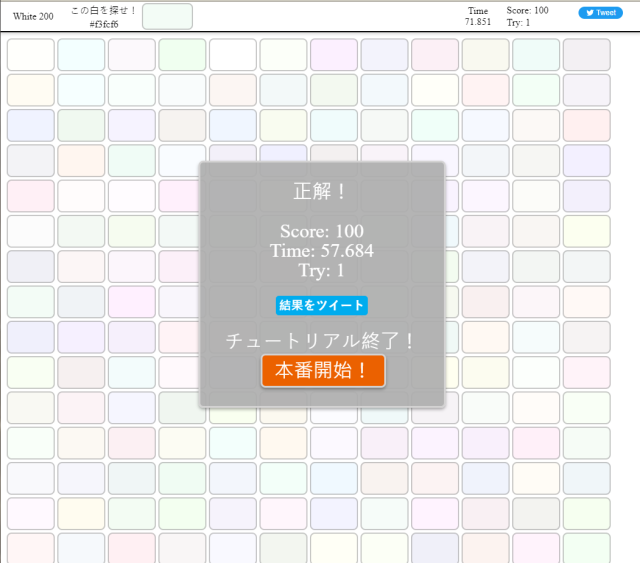
Task: Click the Twitter bird icon in Tweet button
Action: (590, 13)
